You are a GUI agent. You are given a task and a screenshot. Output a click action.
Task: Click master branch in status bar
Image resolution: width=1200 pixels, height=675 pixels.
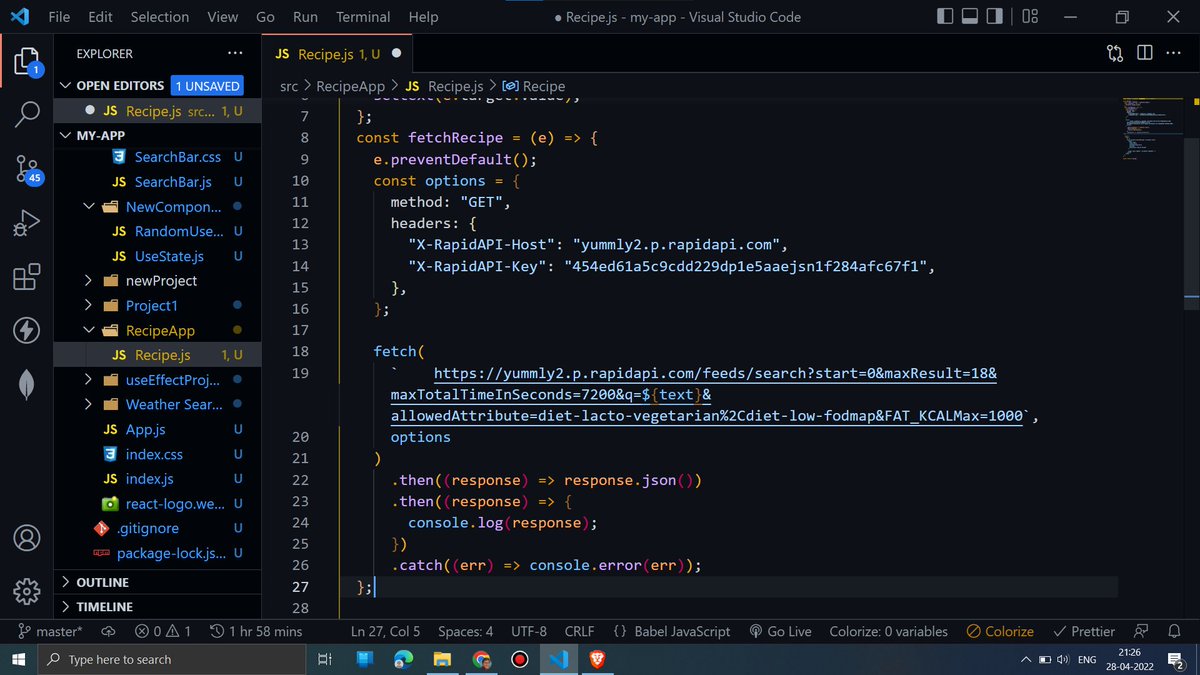click(50, 631)
